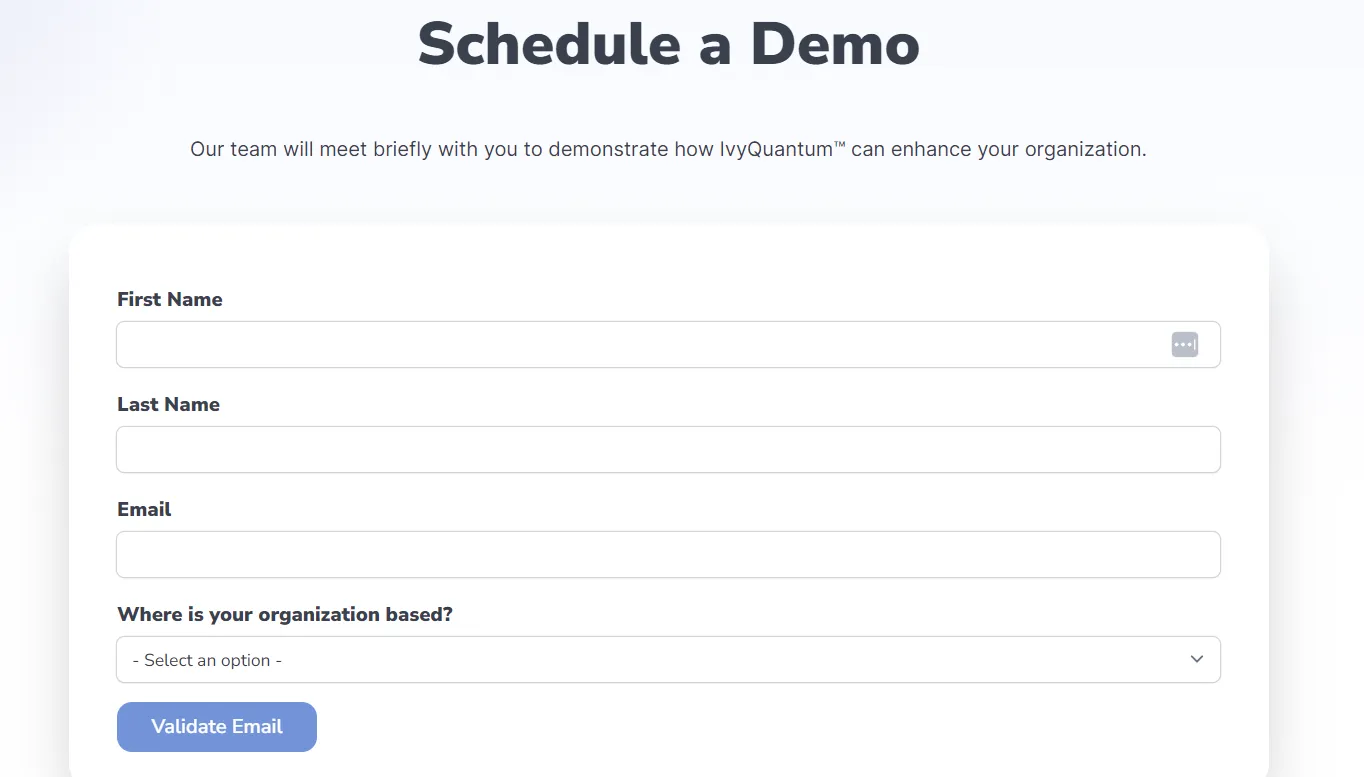Click the 'Schedule a Demo' heading
This screenshot has width=1364, height=777.
click(x=668, y=44)
